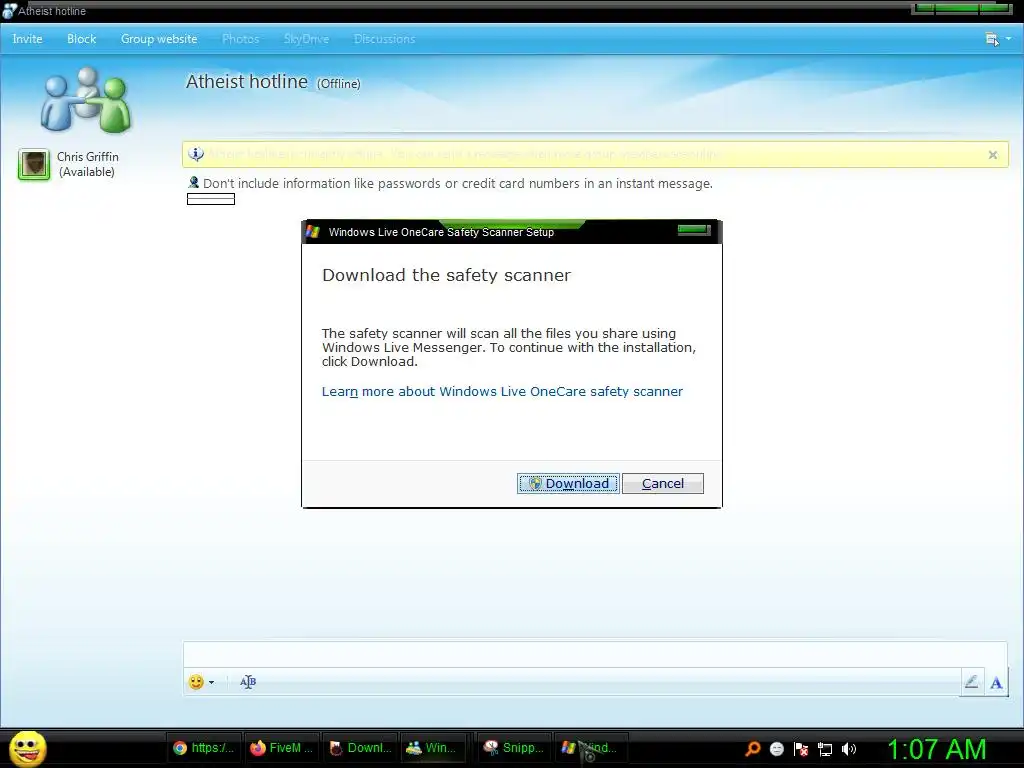Screen dimensions: 1024x768
Task: Switch to the Chrome https taskbar item
Action: click(204, 748)
